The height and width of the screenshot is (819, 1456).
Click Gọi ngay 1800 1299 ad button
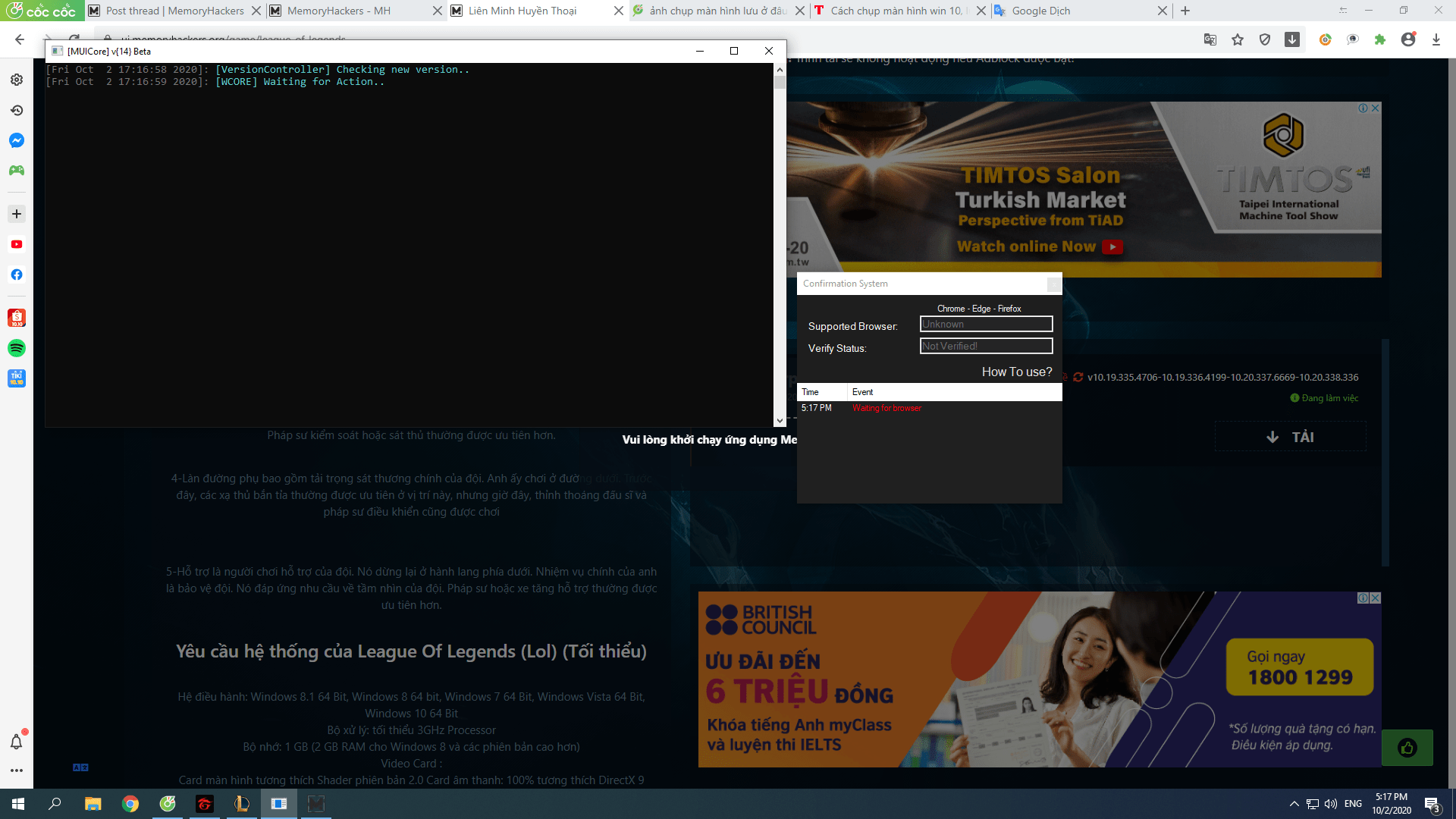tap(1300, 667)
